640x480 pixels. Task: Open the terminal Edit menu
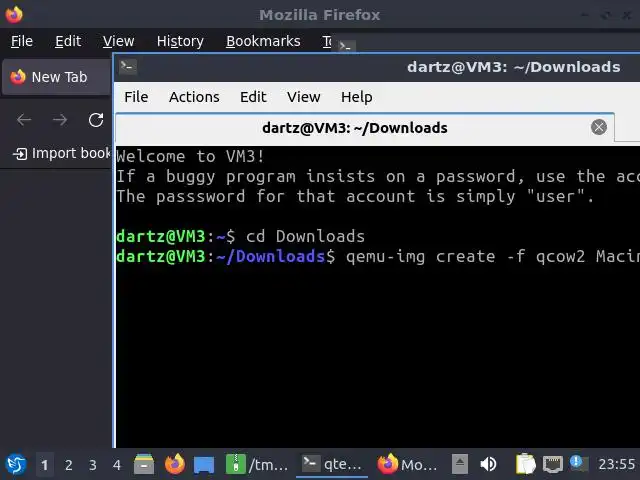click(253, 97)
